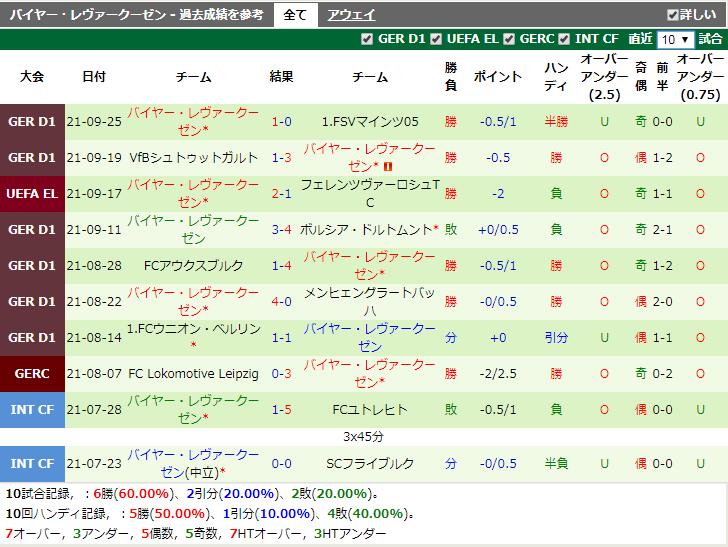Open メンヒェングラートバッハ team link
Screen dimensions: 728x547
[x=370, y=301]
